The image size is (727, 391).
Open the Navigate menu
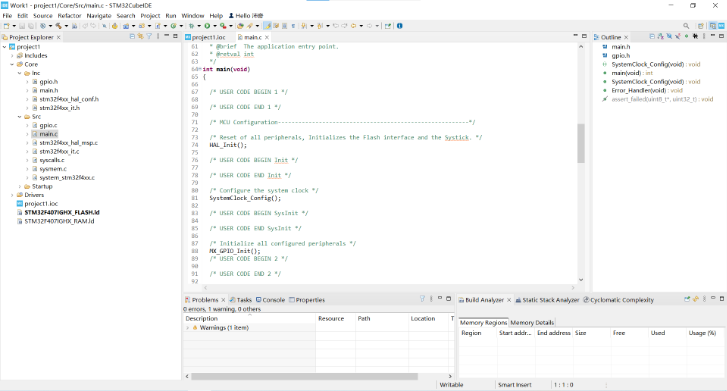point(99,15)
